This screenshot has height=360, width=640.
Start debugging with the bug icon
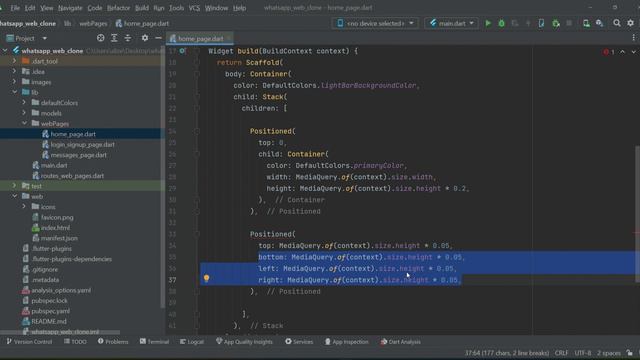pos(501,23)
